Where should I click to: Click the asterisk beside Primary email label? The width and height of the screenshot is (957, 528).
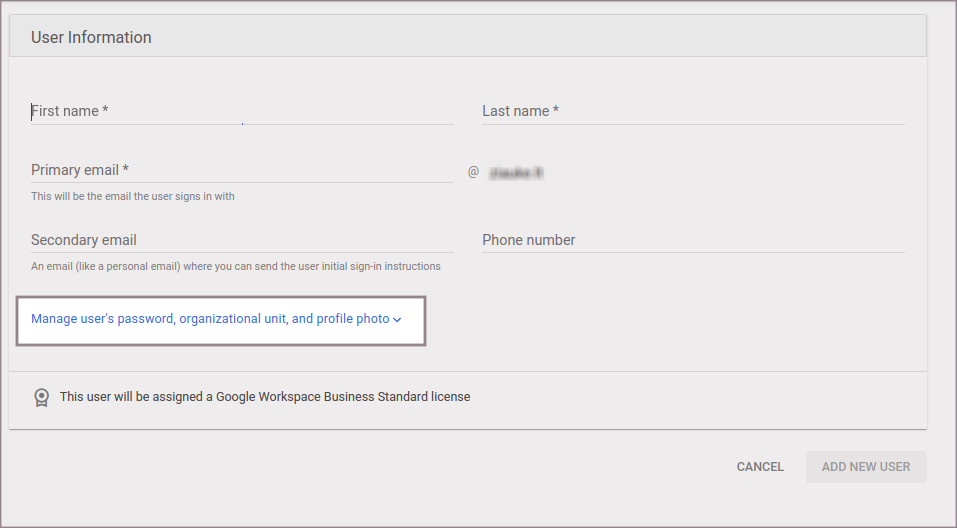point(126,170)
